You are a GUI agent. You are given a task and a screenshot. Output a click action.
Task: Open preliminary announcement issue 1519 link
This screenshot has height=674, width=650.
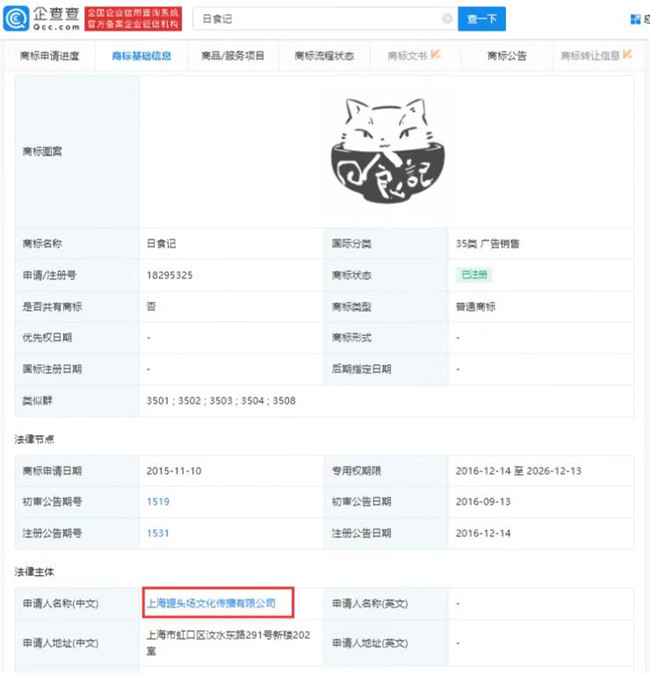click(x=158, y=502)
